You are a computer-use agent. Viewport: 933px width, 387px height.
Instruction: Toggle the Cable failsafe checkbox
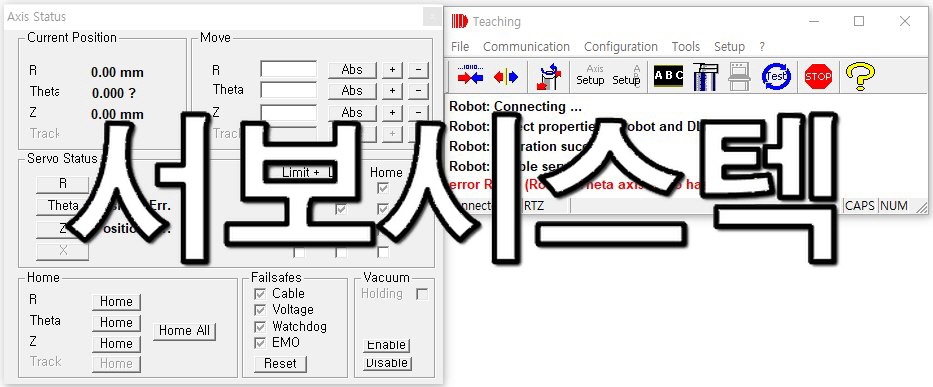(259, 294)
